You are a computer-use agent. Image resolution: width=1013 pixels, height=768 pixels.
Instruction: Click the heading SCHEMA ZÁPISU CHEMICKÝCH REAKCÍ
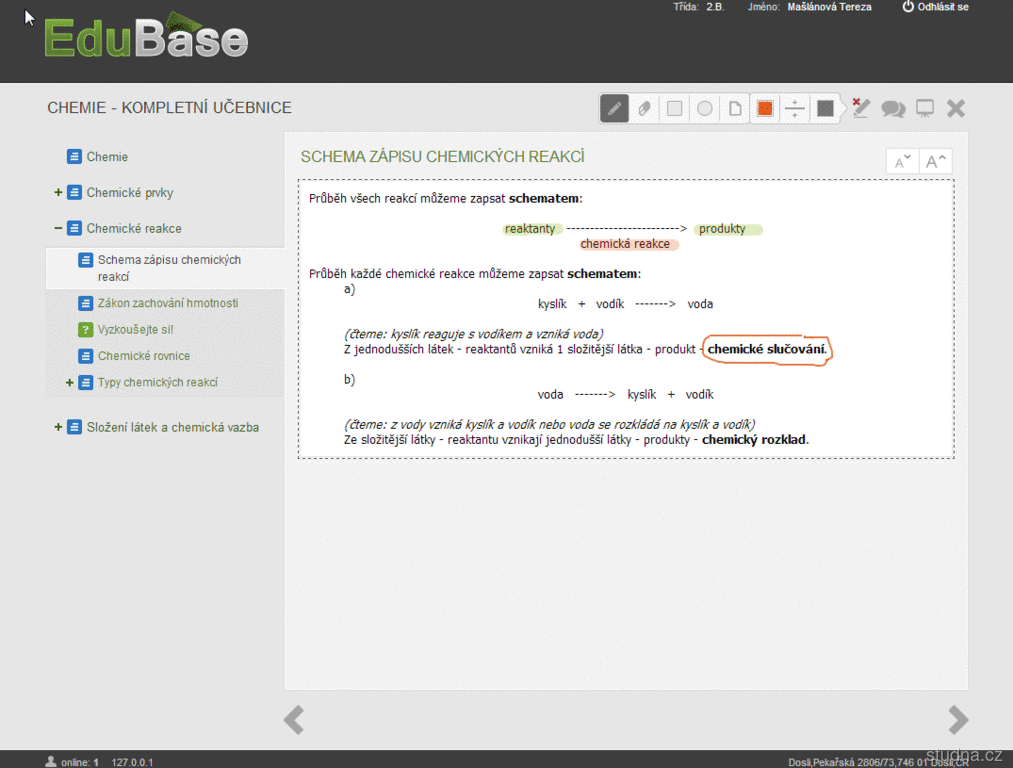(443, 157)
